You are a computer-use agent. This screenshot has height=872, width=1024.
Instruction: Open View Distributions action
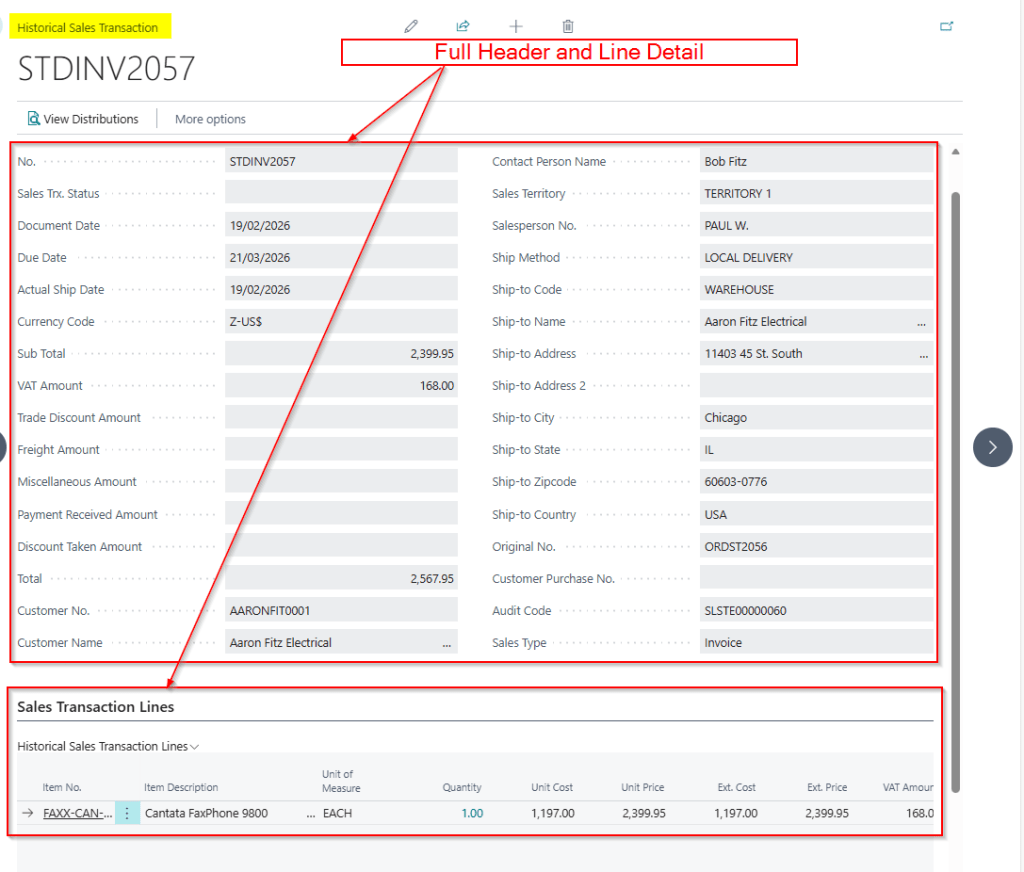(x=83, y=119)
